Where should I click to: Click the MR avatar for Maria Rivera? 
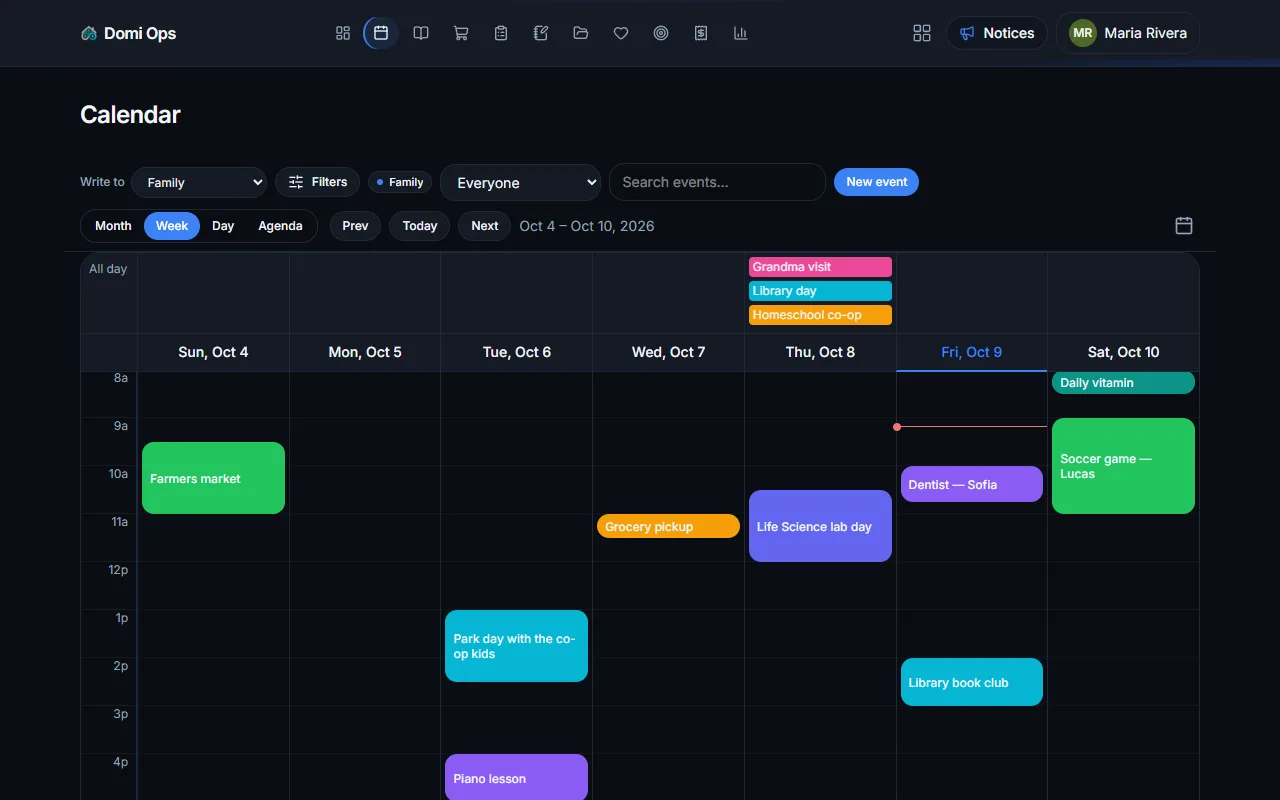tap(1083, 33)
